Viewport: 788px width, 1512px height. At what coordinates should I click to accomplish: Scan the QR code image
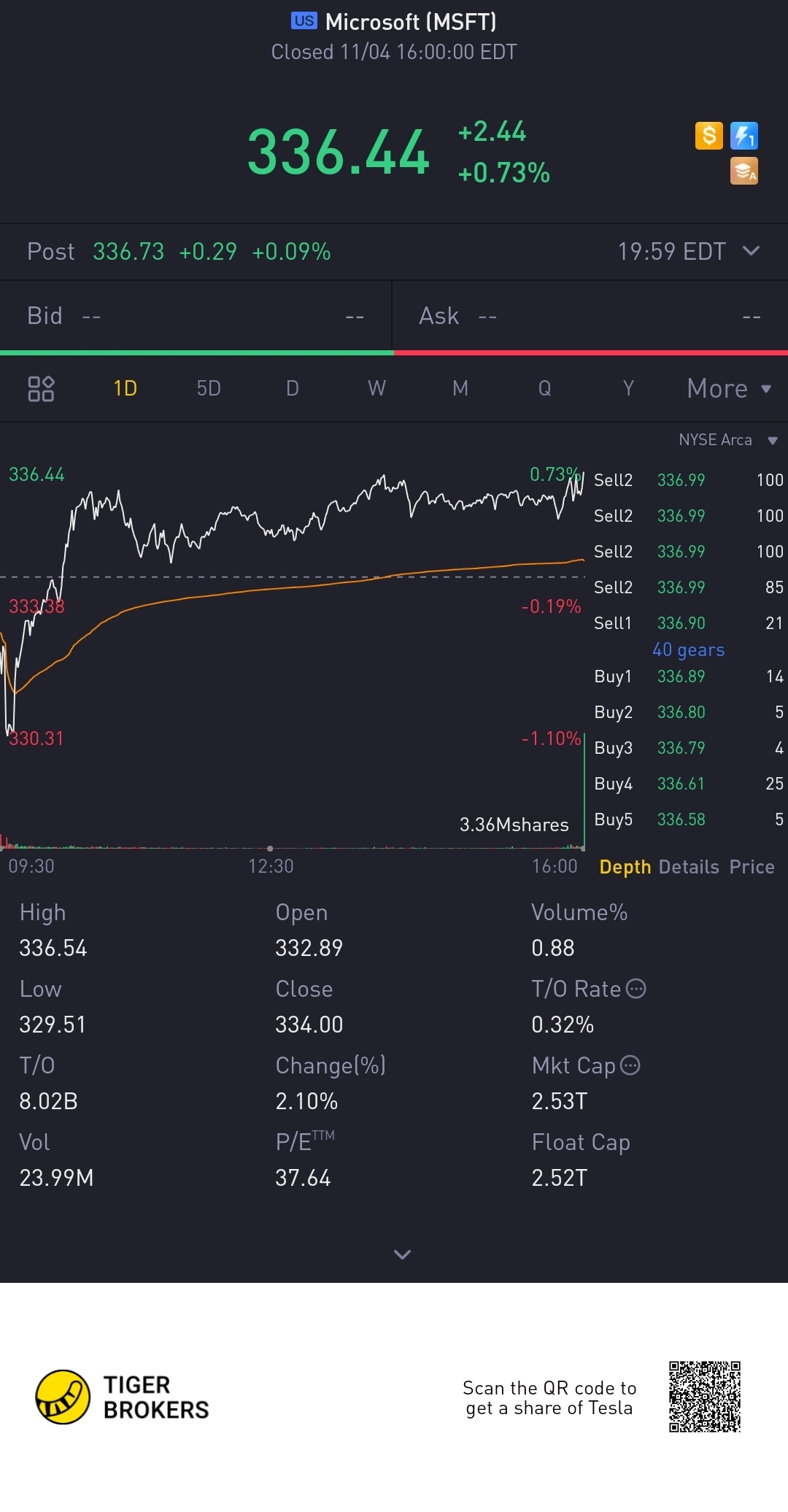(x=705, y=1397)
